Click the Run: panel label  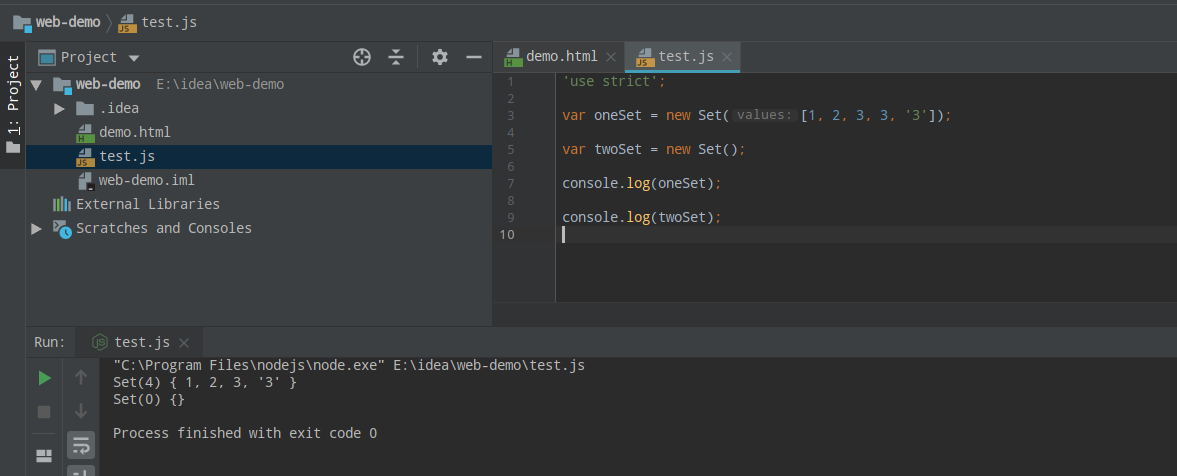click(x=50, y=342)
